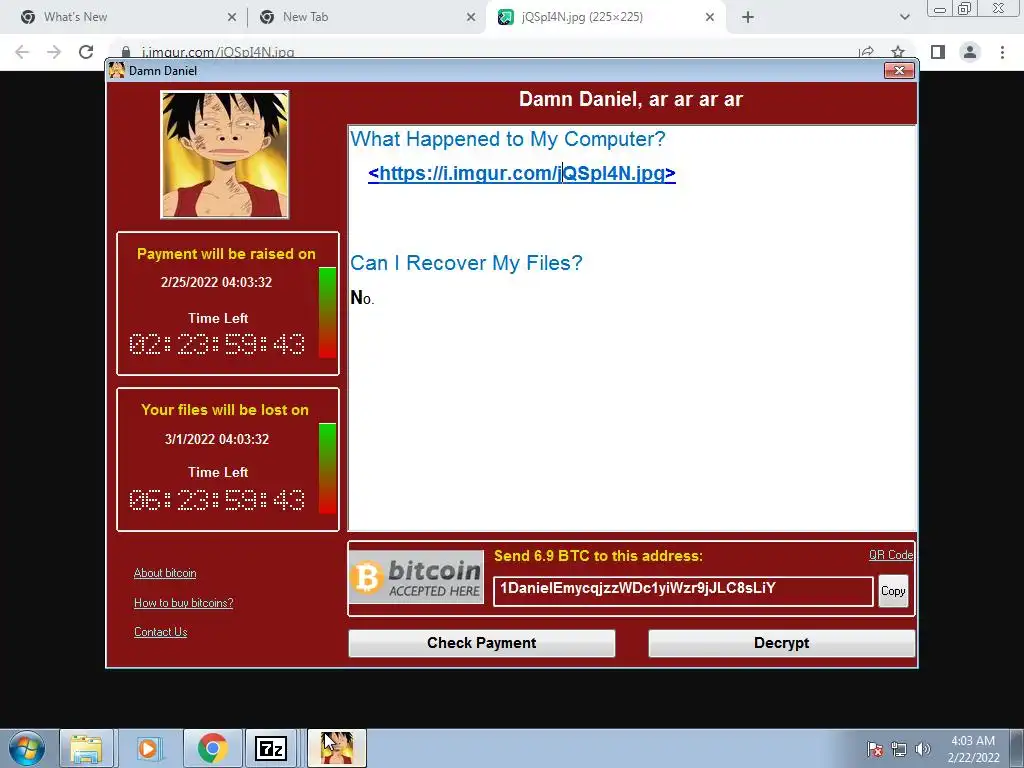This screenshot has width=1024, height=768.
Task: Click the Damn Daniel title bar icon
Action: tap(117, 71)
